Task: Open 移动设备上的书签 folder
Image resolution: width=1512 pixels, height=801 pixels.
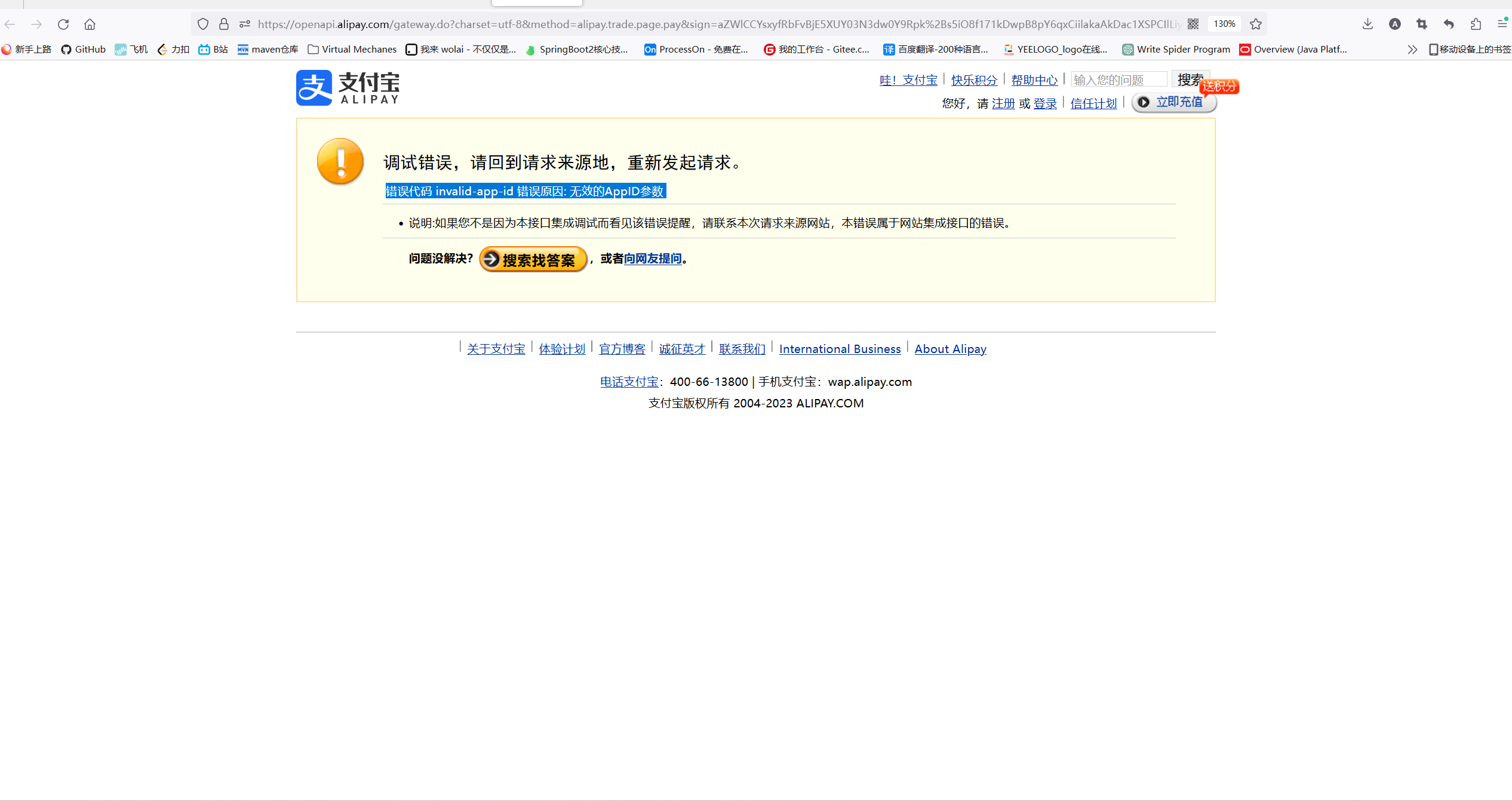Action: (1470, 50)
